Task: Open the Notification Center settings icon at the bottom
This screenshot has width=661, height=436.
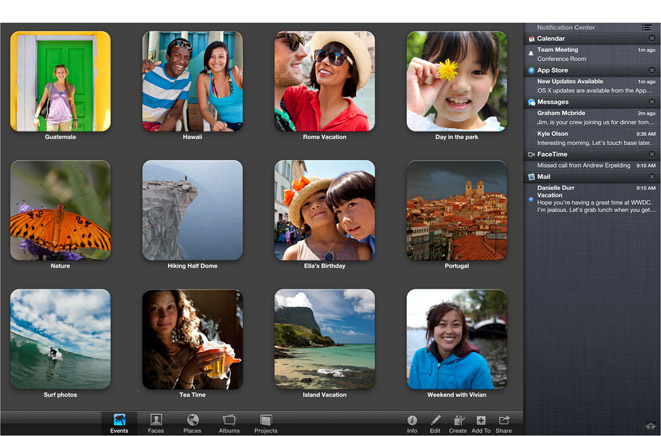Action: tap(649, 427)
